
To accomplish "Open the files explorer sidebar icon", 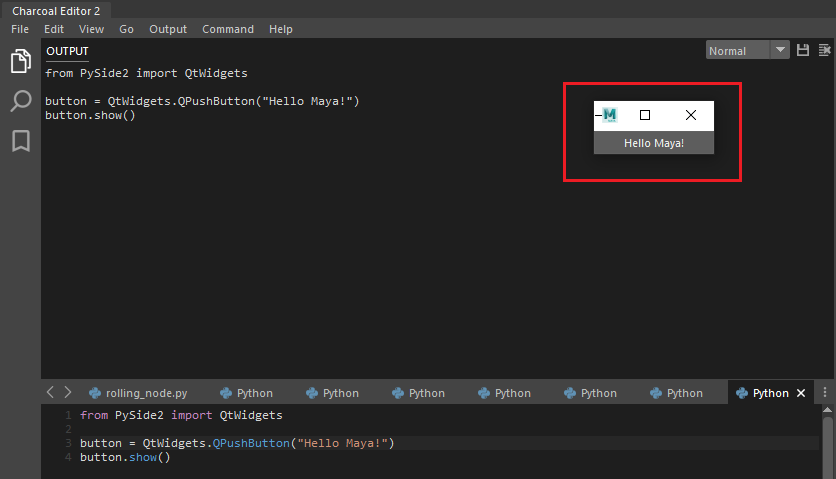I will click(x=20, y=62).
